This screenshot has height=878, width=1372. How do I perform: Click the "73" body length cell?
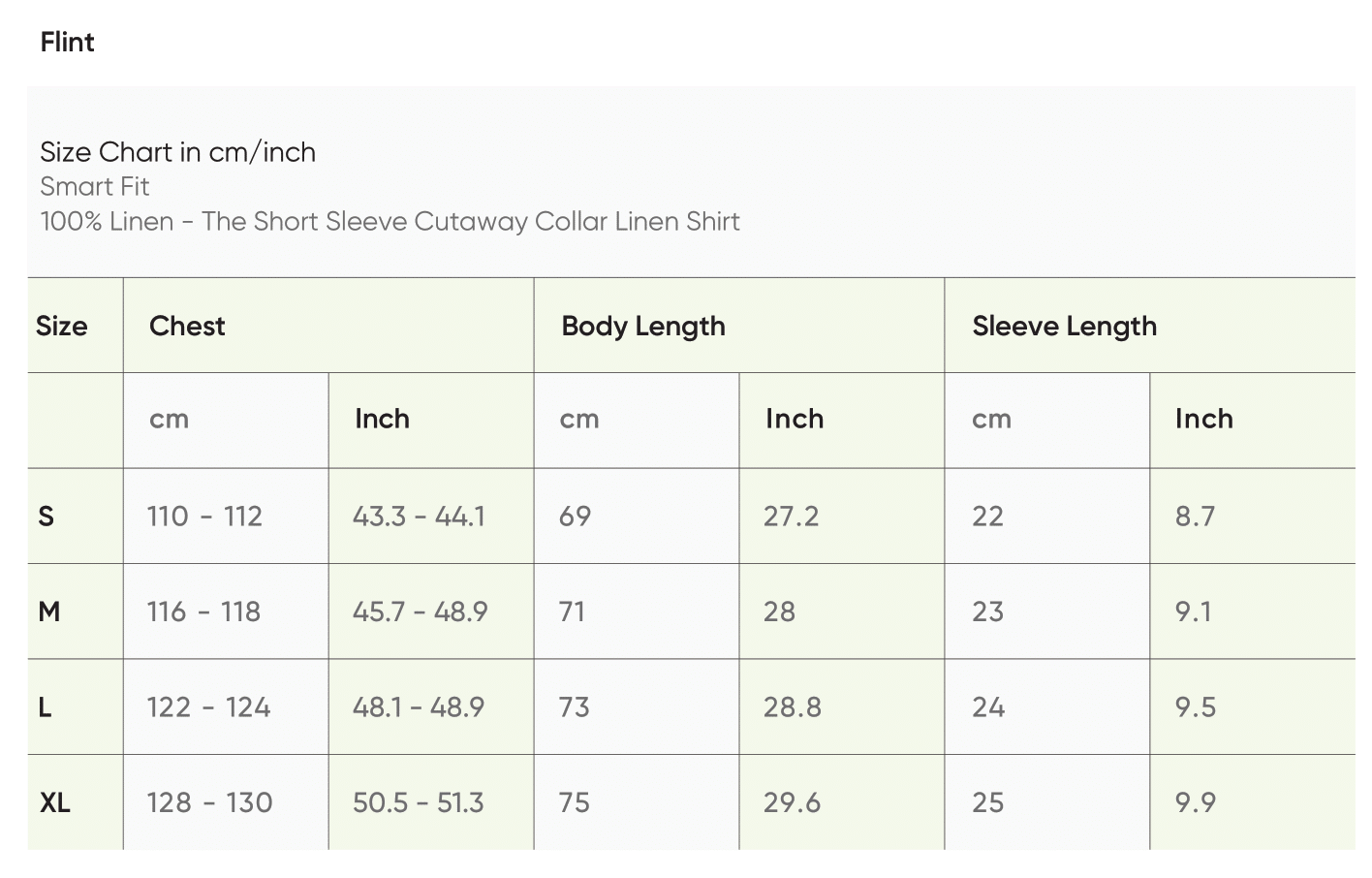coord(574,706)
